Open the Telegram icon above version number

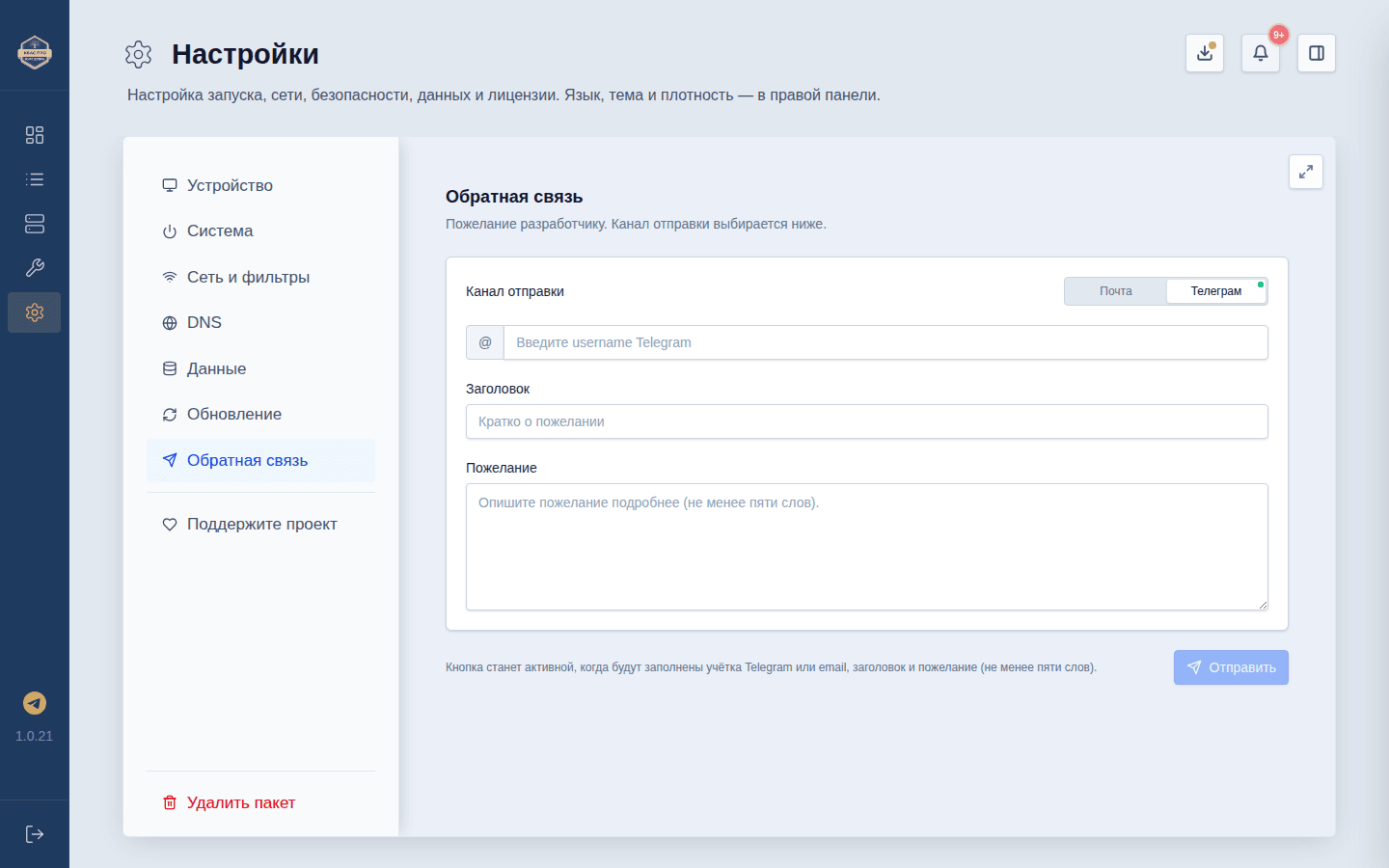[x=35, y=703]
